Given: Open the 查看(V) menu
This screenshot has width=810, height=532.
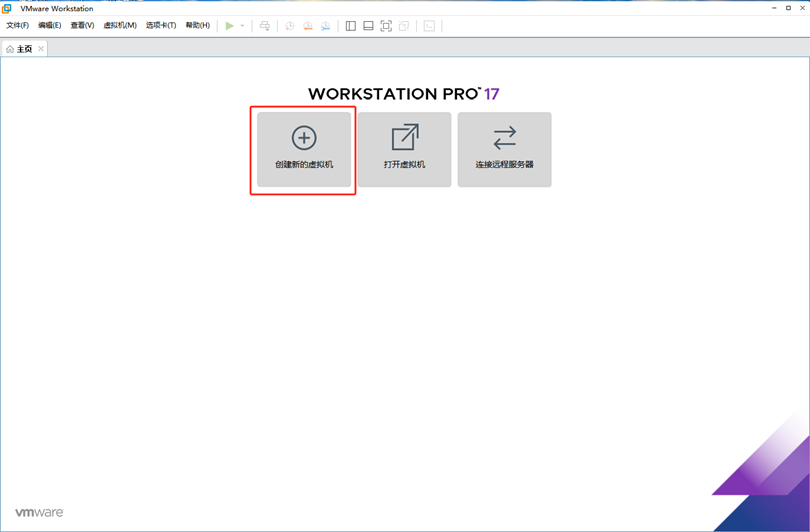Looking at the screenshot, I should coord(82,25).
